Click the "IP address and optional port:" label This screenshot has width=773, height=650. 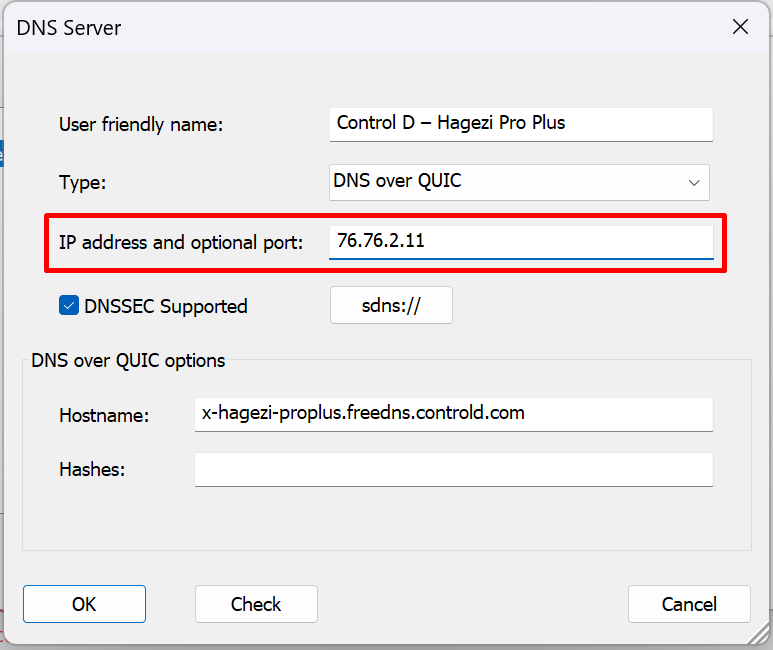(181, 243)
